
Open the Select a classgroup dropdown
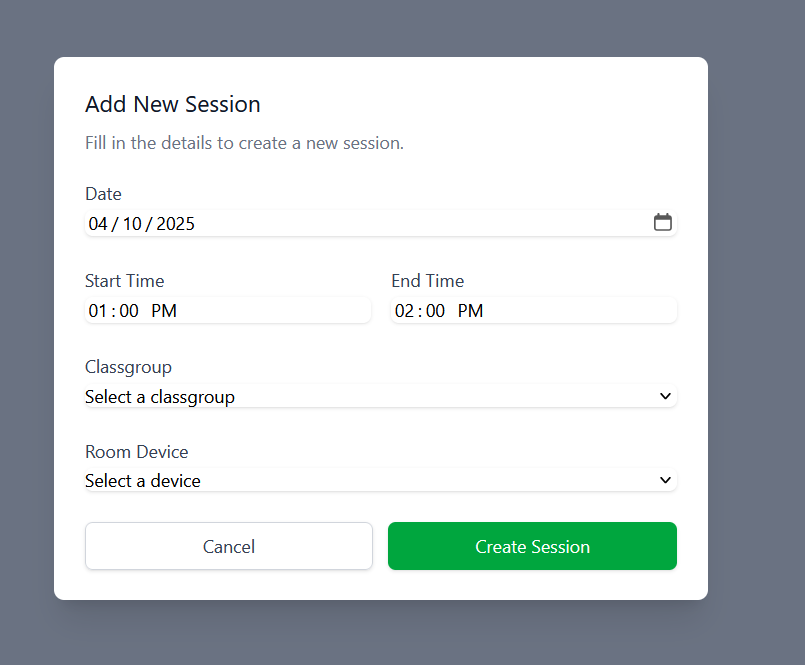point(381,396)
